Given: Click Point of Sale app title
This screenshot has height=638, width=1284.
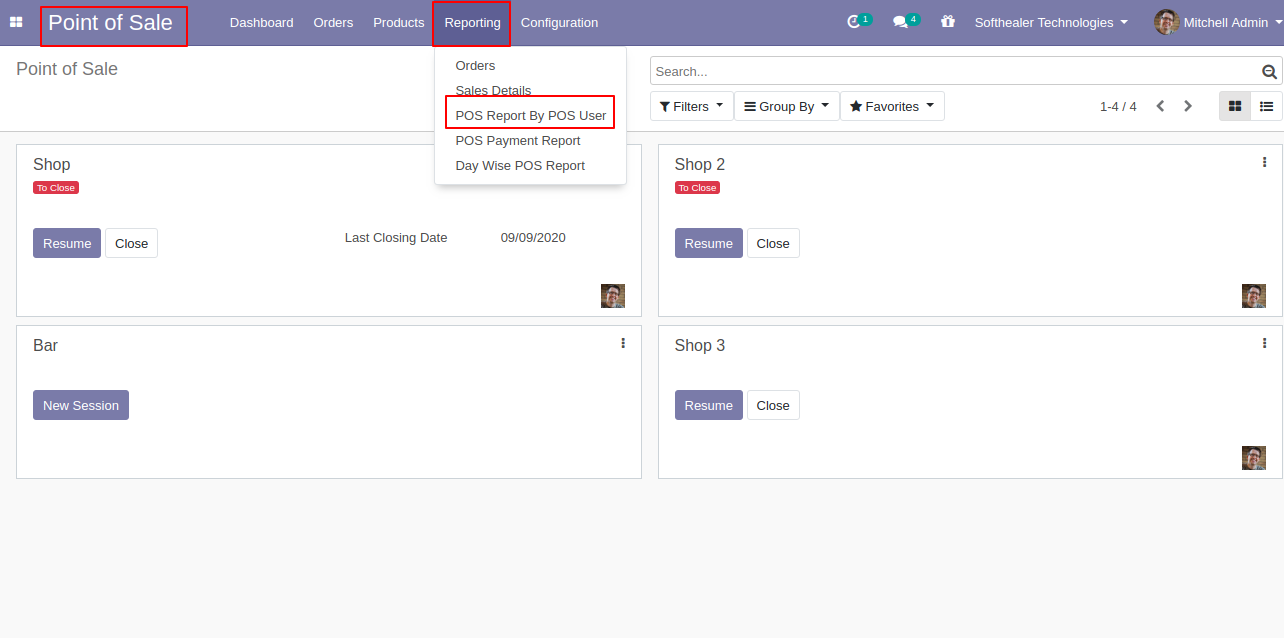Looking at the screenshot, I should tap(111, 22).
